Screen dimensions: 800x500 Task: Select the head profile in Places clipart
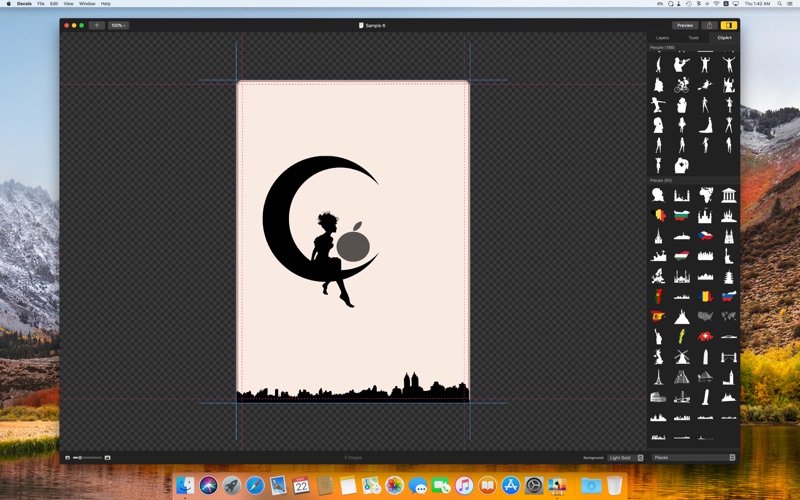click(658, 195)
